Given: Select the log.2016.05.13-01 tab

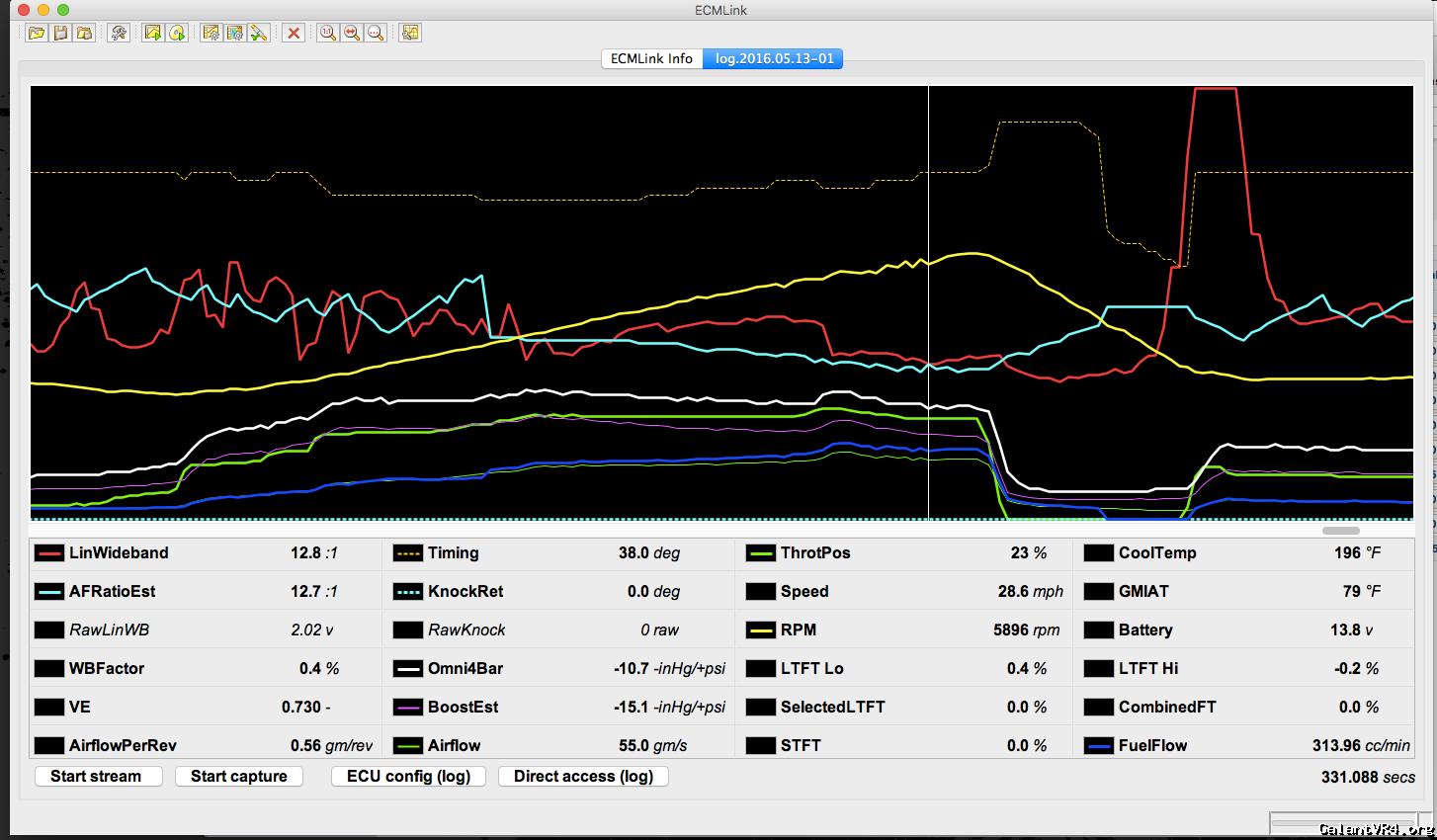Looking at the screenshot, I should click(x=774, y=58).
